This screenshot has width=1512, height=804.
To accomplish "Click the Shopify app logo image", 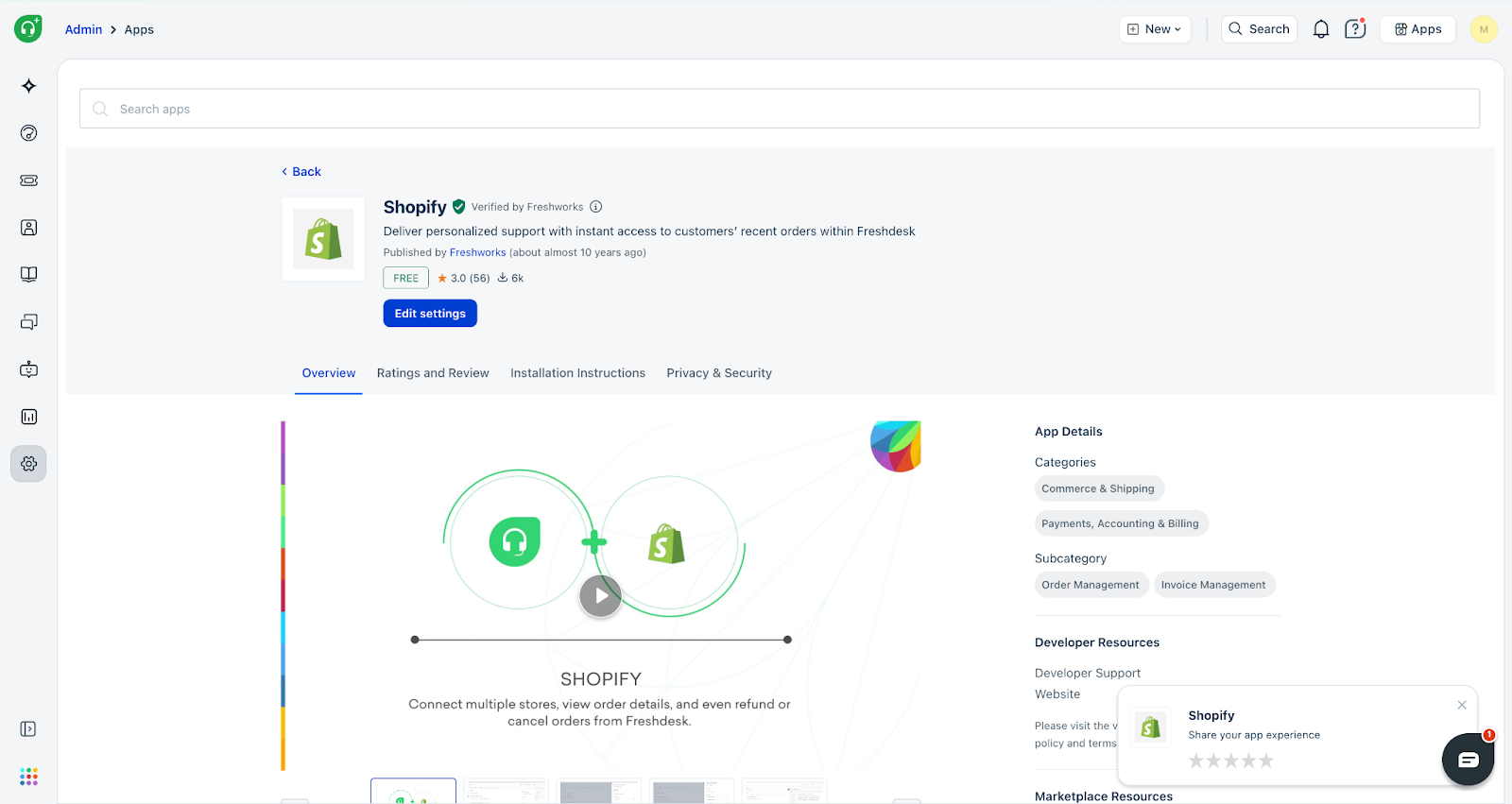I will [x=323, y=239].
